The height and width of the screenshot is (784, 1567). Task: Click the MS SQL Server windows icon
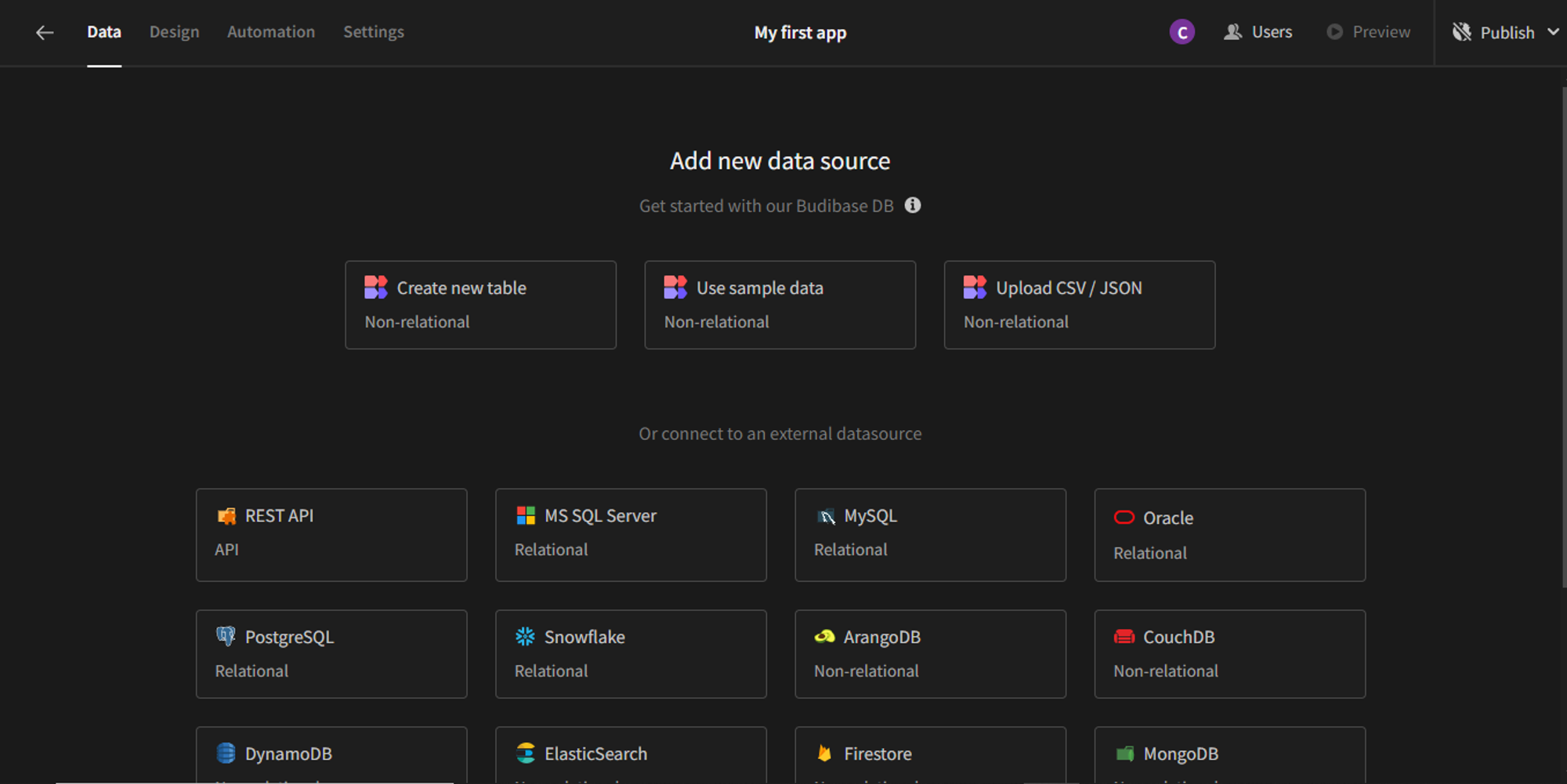[x=526, y=515]
